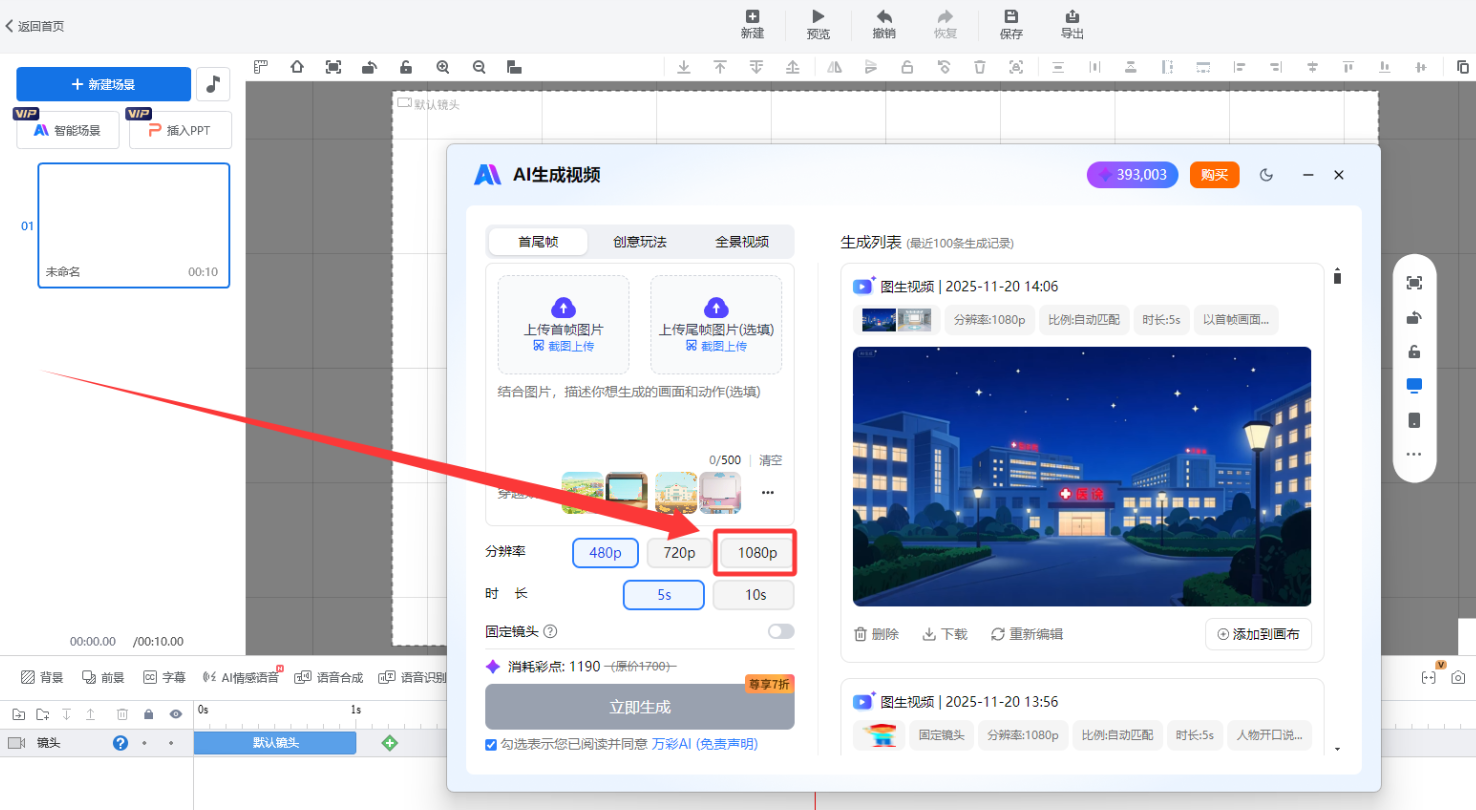Click the orange 购买 button
The image size is (1476, 810).
1214,175
